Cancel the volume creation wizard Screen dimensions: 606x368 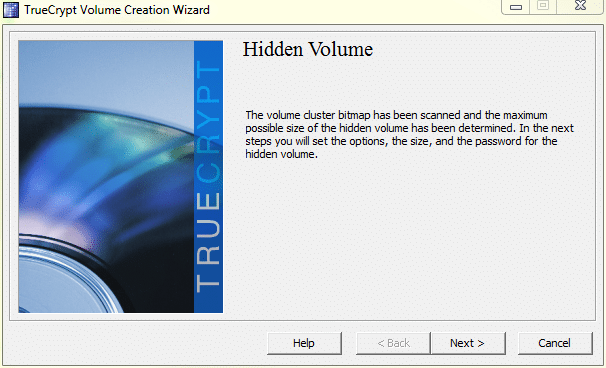(555, 343)
